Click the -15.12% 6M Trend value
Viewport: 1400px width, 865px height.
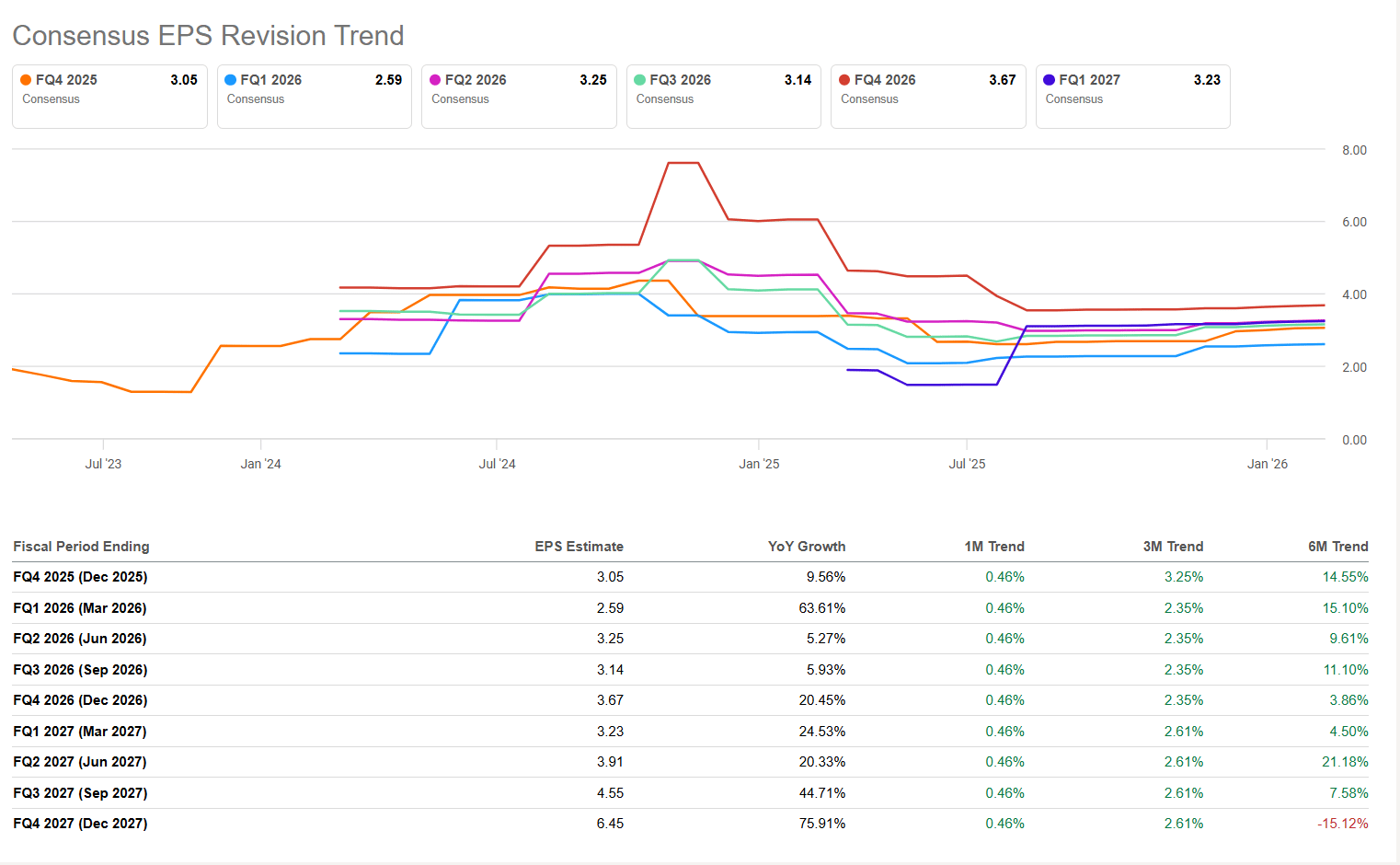click(1342, 824)
